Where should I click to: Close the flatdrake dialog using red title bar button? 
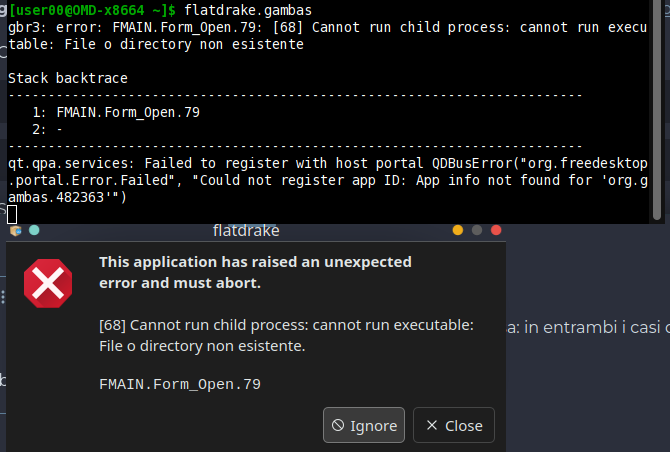(495, 231)
